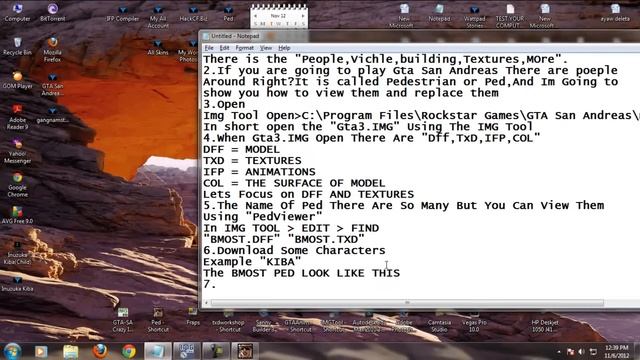The width and height of the screenshot is (640, 360).
Task: Click the "DFF = MODEL" line
Action: tap(241, 149)
